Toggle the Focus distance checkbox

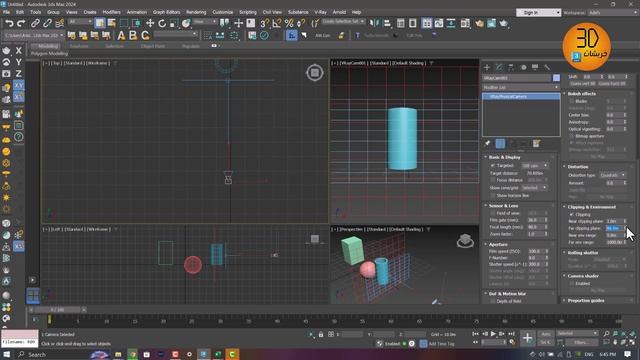(493, 180)
